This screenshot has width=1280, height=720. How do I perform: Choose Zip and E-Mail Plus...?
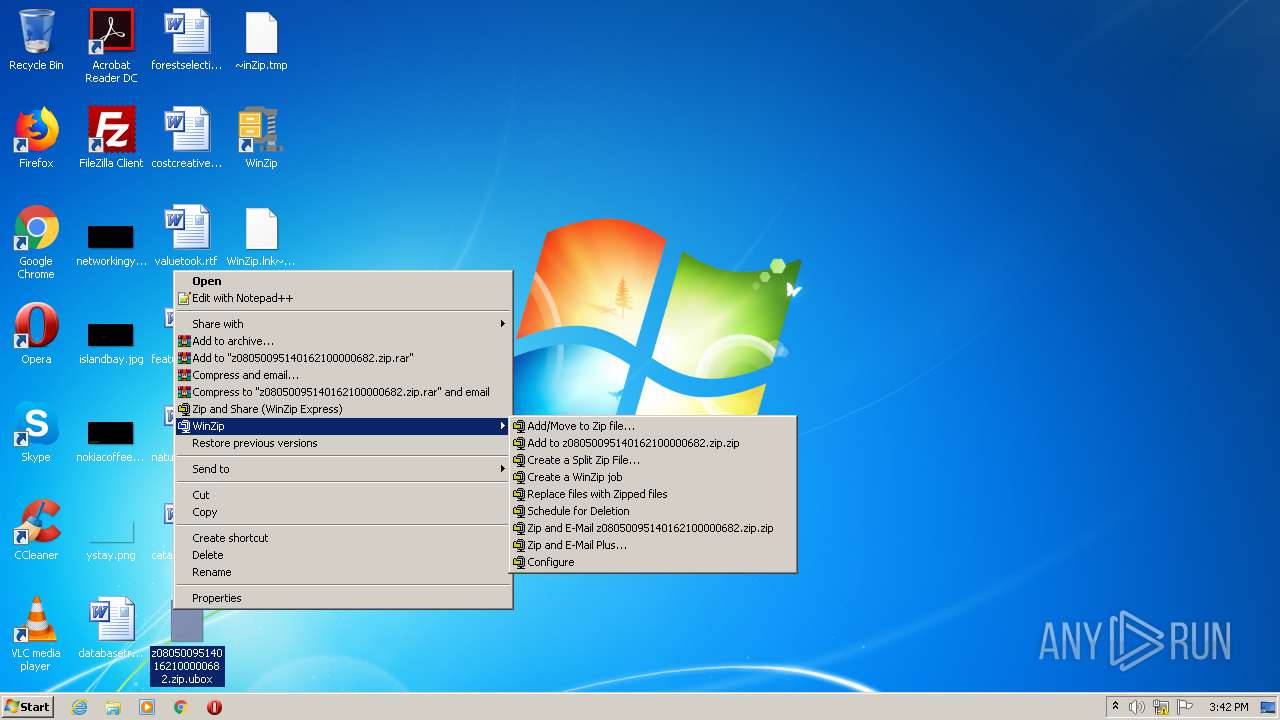(653, 545)
